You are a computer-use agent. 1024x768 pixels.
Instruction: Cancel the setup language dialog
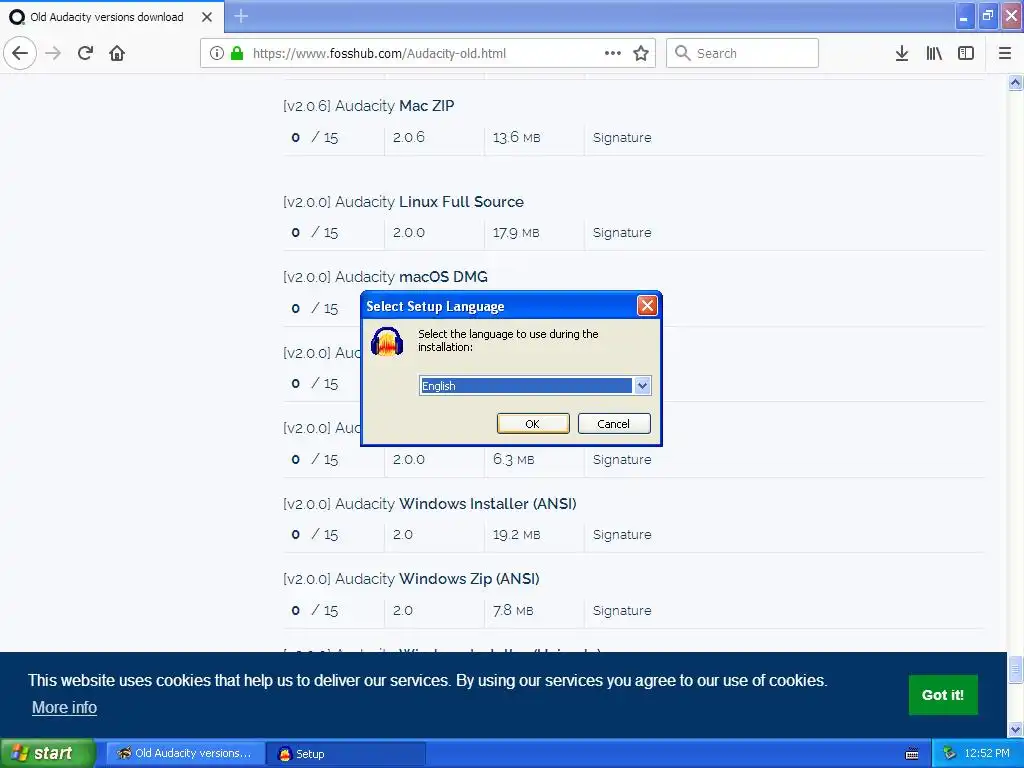[x=614, y=424]
